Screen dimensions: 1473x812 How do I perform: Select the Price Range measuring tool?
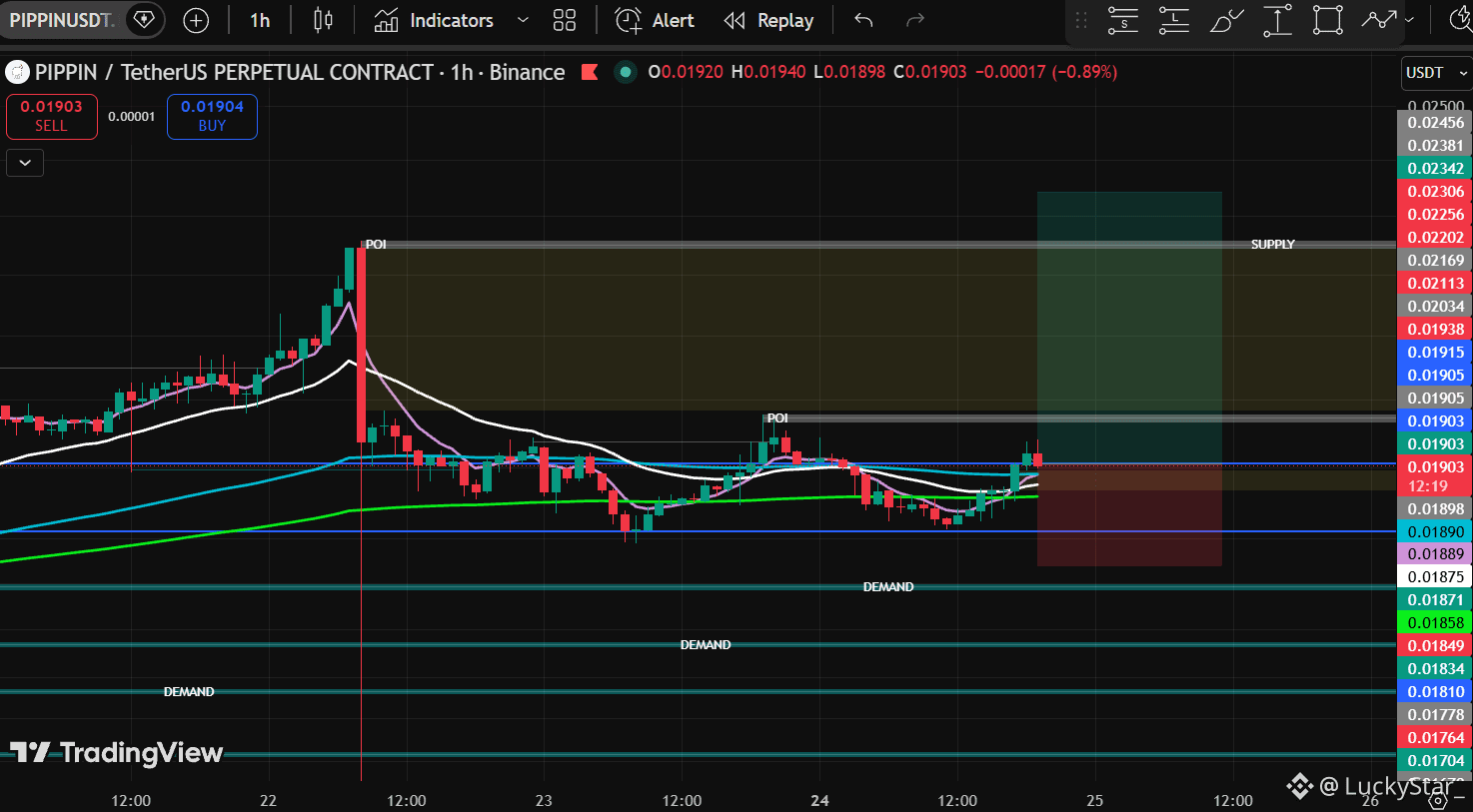pos(1277,20)
